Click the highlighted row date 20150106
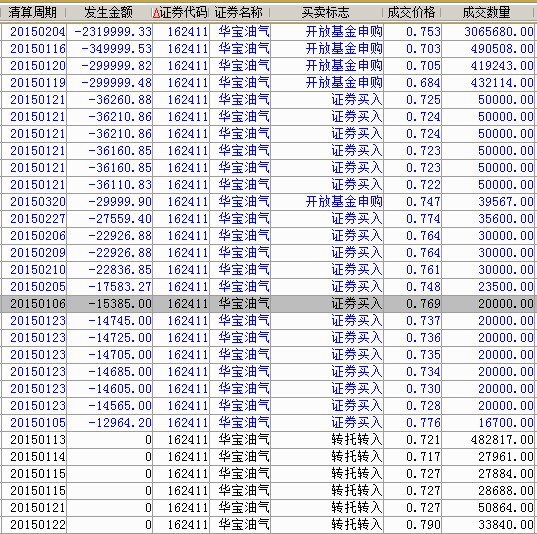 pyautogui.click(x=38, y=304)
